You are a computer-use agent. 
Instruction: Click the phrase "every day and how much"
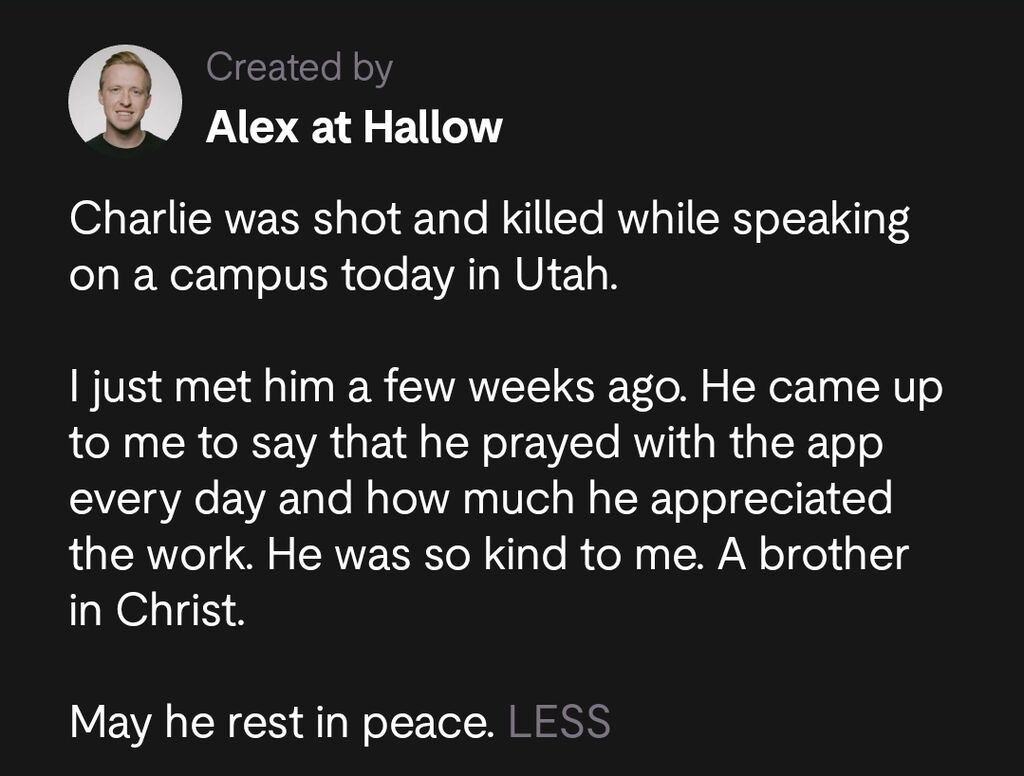click(x=321, y=499)
